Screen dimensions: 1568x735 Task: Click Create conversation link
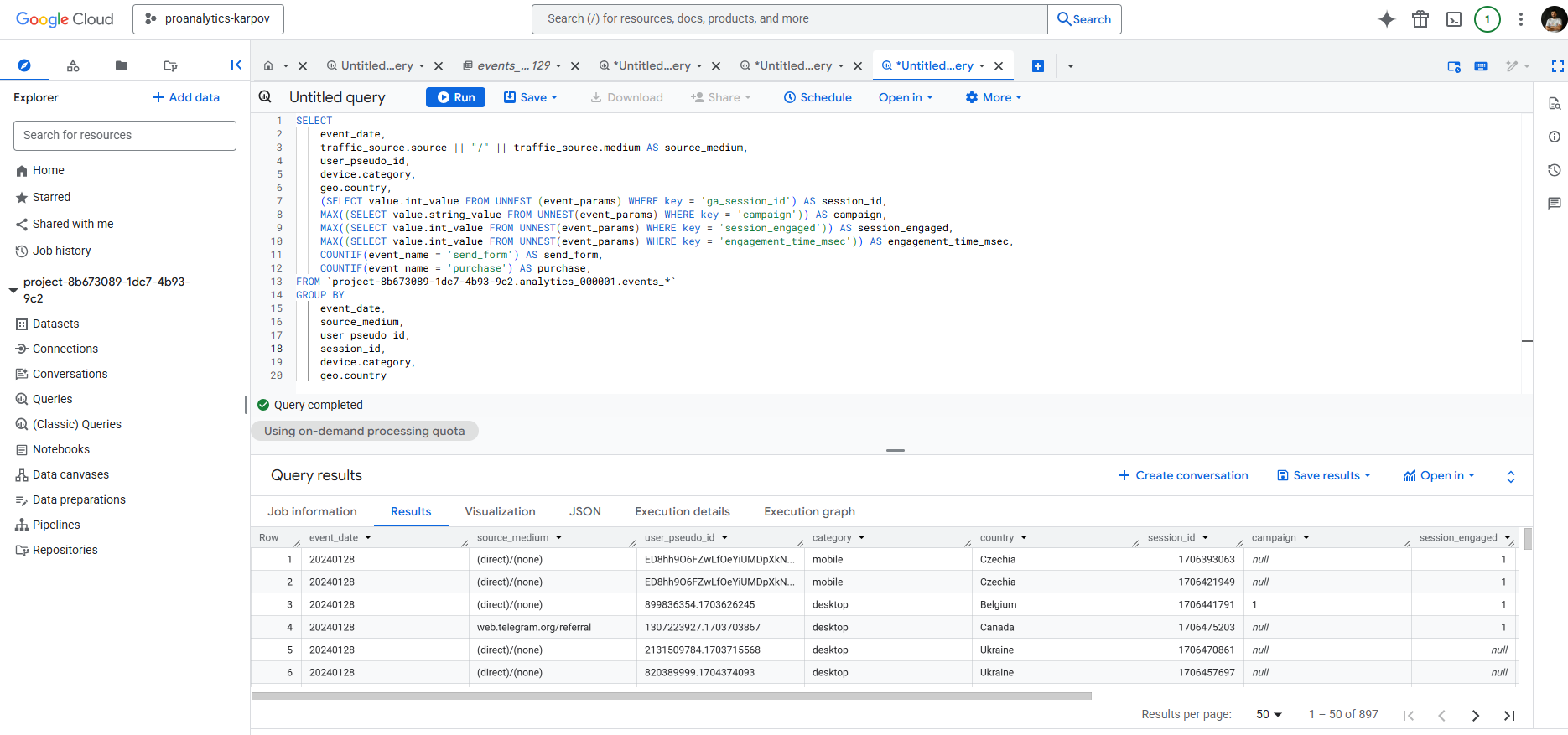1183,475
